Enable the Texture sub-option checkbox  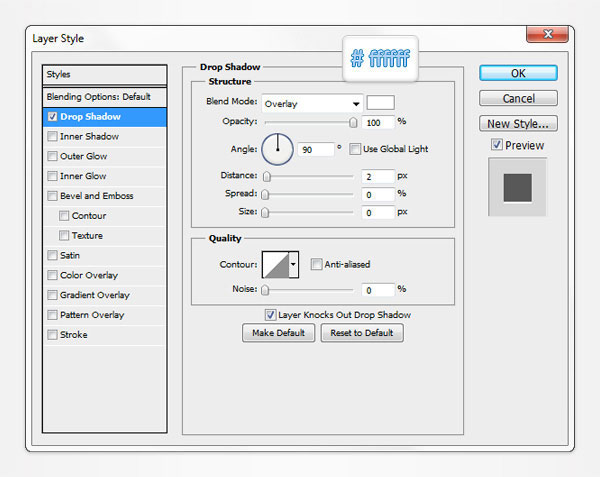click(64, 235)
